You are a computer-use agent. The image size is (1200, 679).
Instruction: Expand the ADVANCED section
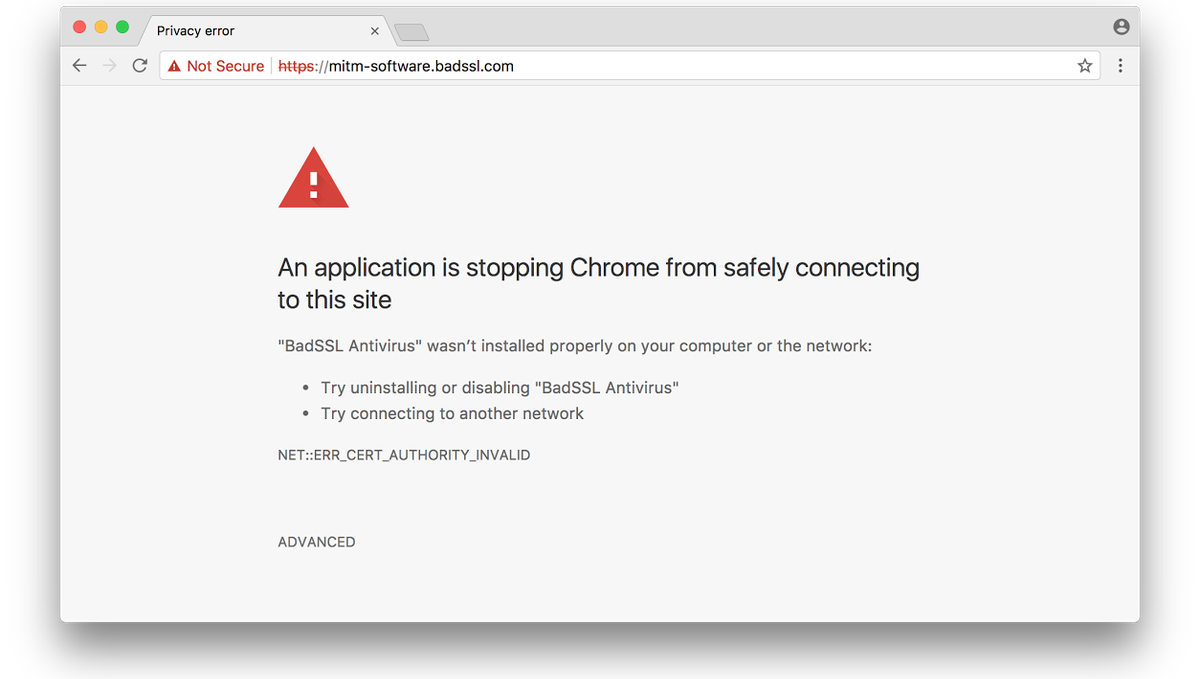[x=316, y=542]
